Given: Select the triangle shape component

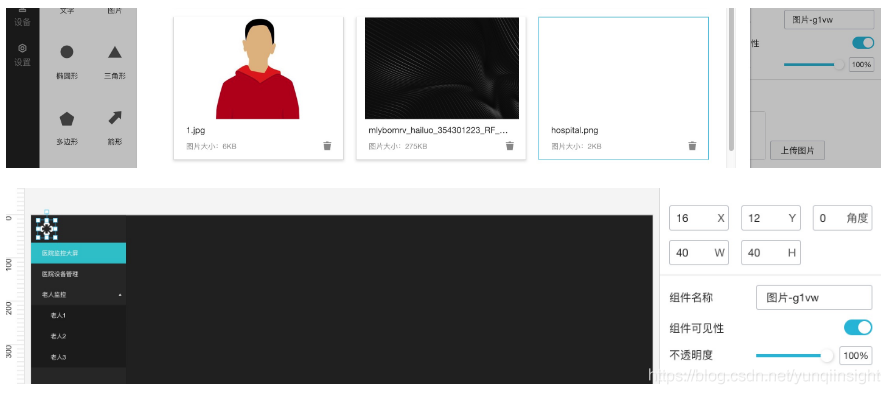Looking at the screenshot, I should click(115, 61).
